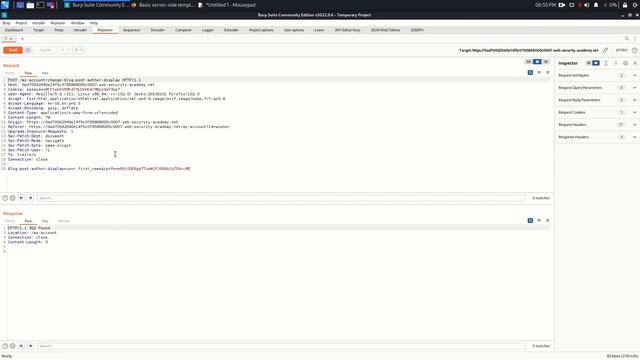Switch response view to Hex
Screen dimensions: 640x360
(x=45, y=221)
